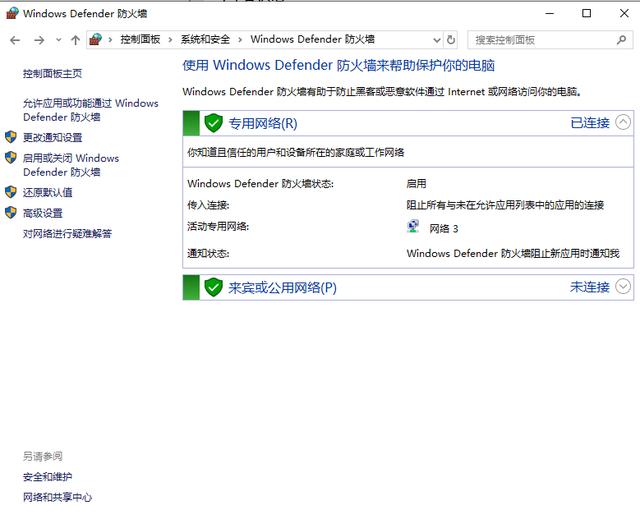The width and height of the screenshot is (640, 519).
Task: Open 更改通知设置 link
Action: click(x=53, y=138)
